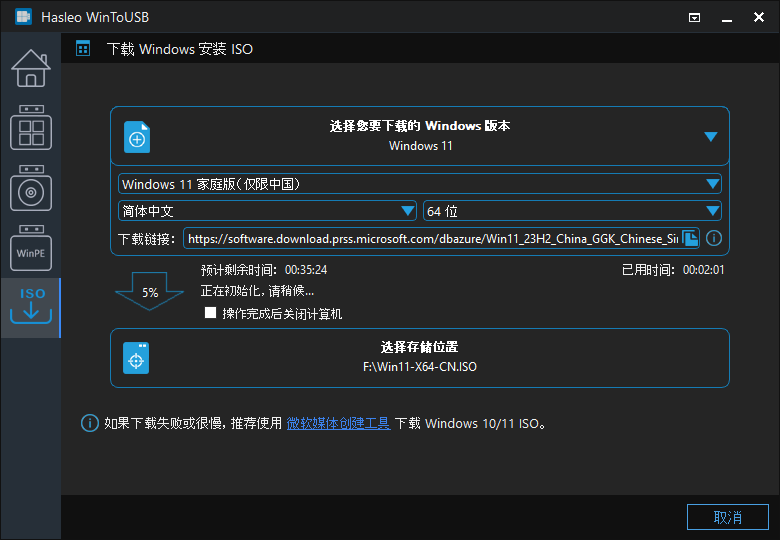Viewport: 780px width, 540px height.
Task: Click the storage location target icon
Action: [136, 358]
